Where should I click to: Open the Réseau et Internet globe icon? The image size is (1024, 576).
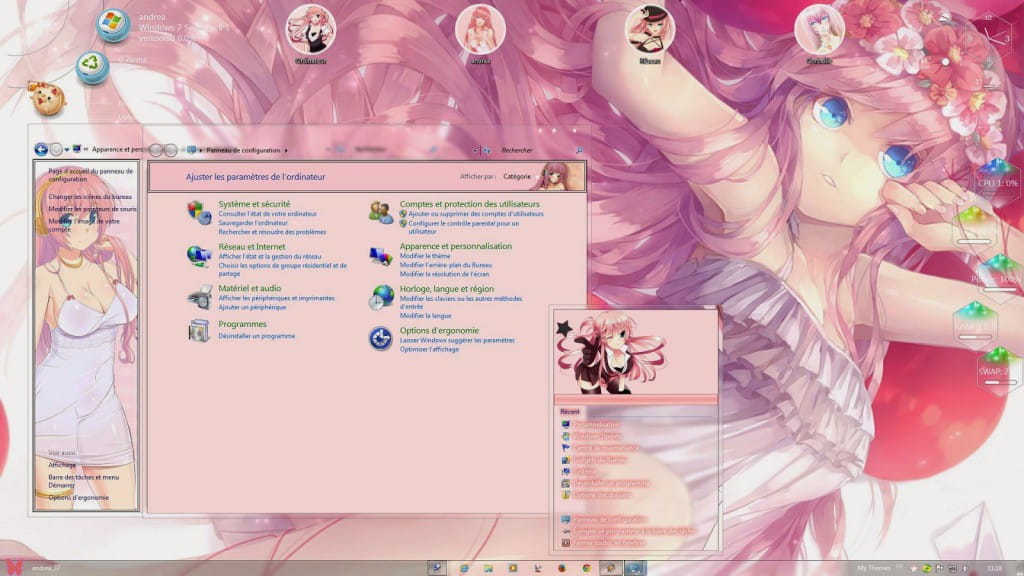pos(199,256)
